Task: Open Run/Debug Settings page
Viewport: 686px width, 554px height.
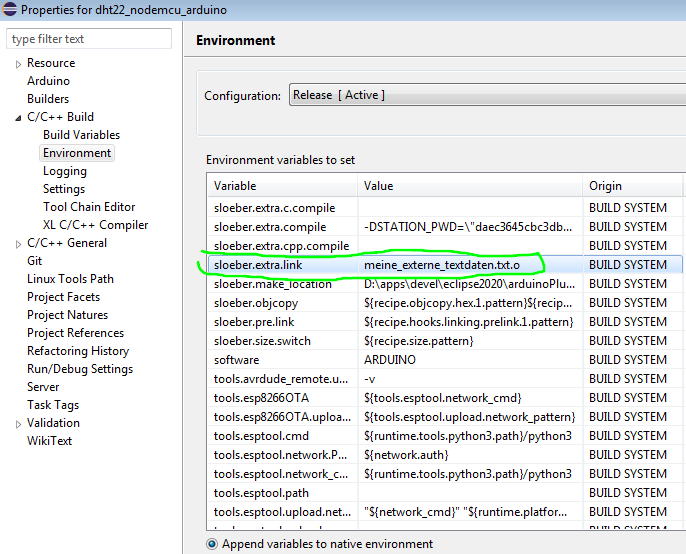Action: pos(80,369)
